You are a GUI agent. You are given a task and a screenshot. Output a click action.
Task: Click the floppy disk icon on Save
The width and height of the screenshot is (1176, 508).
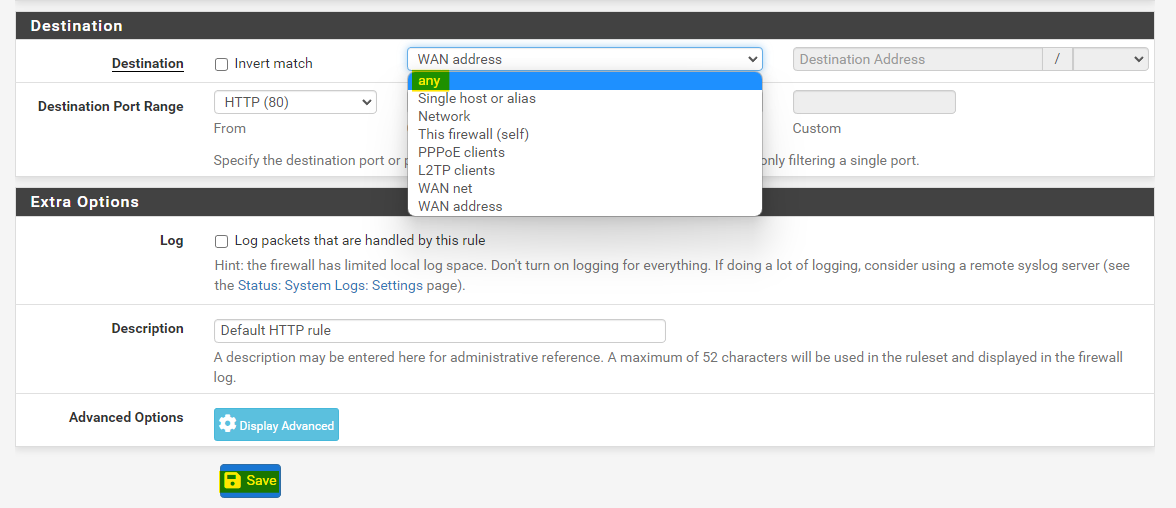coord(232,481)
